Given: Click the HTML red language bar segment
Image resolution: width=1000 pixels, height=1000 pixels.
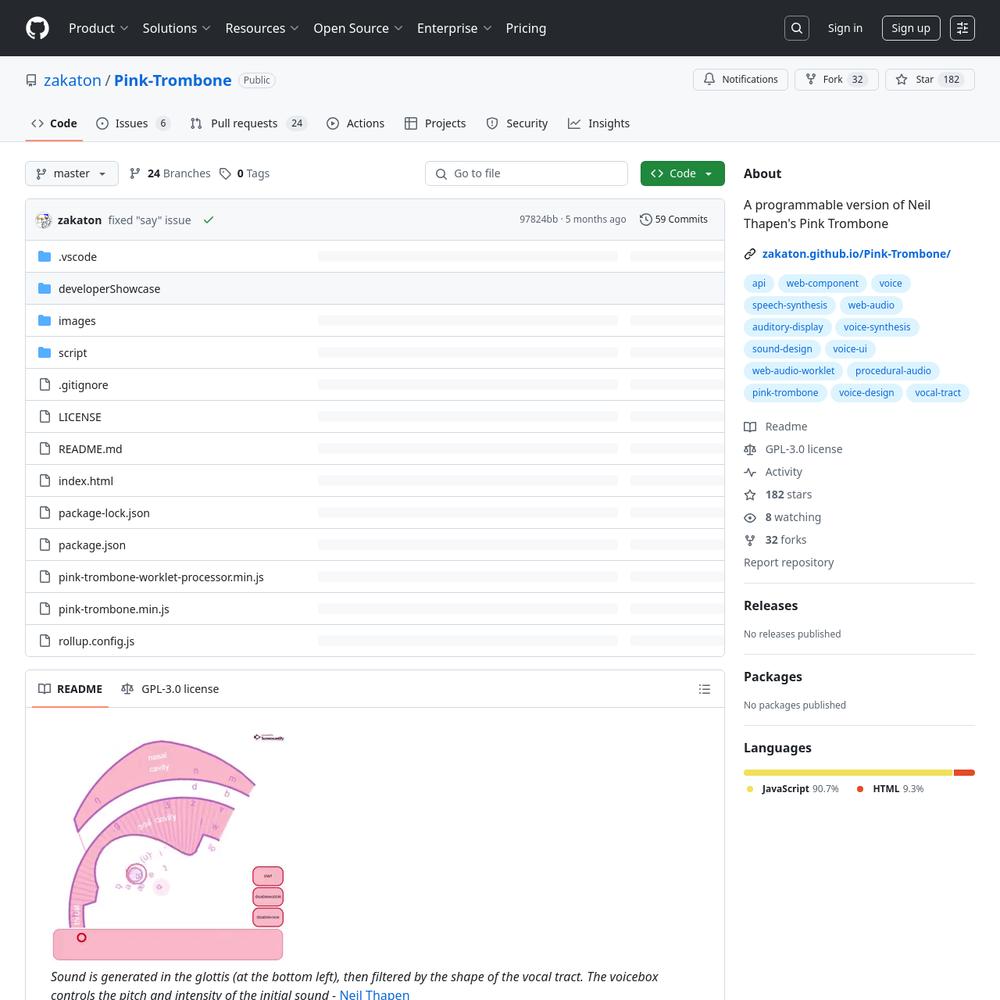Looking at the screenshot, I should pyautogui.click(x=964, y=773).
